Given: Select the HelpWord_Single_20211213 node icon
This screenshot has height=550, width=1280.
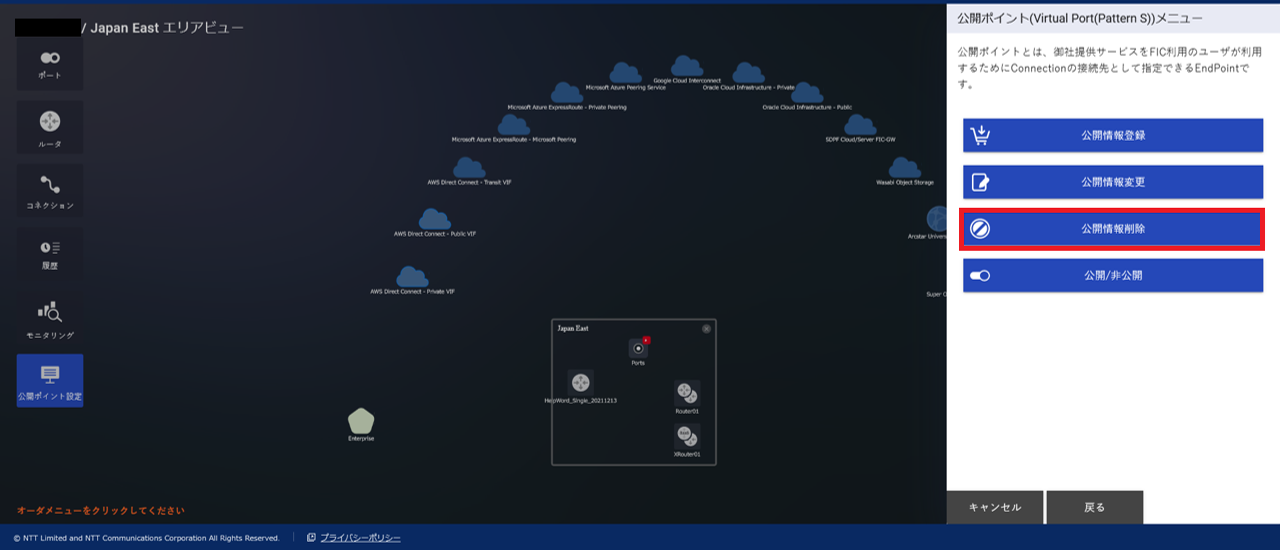Looking at the screenshot, I should (581, 382).
